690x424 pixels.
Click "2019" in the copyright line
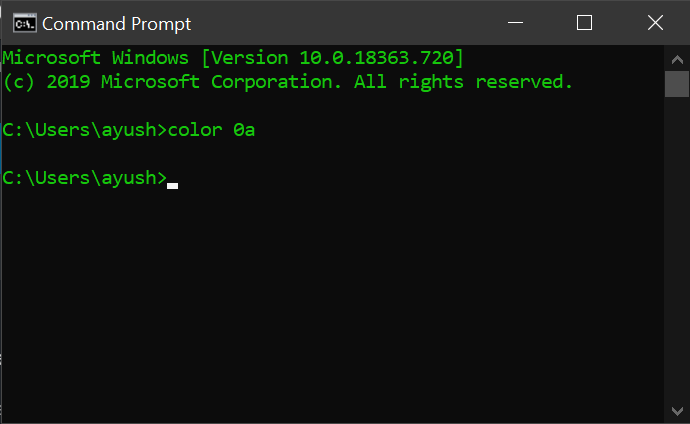tap(68, 82)
